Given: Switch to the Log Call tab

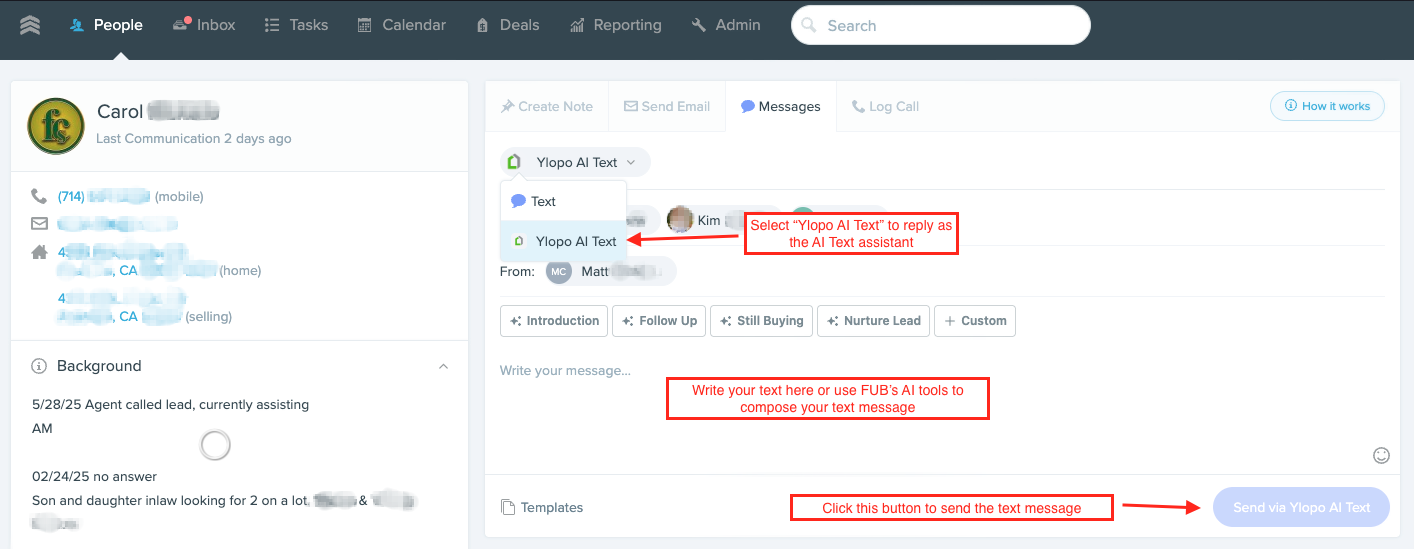Looking at the screenshot, I should coord(885,106).
